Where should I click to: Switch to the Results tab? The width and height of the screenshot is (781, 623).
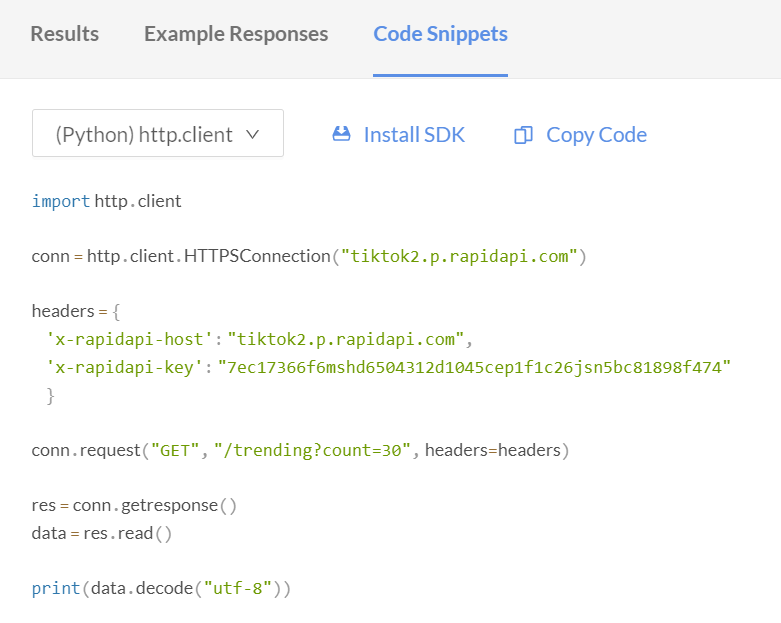tap(65, 34)
